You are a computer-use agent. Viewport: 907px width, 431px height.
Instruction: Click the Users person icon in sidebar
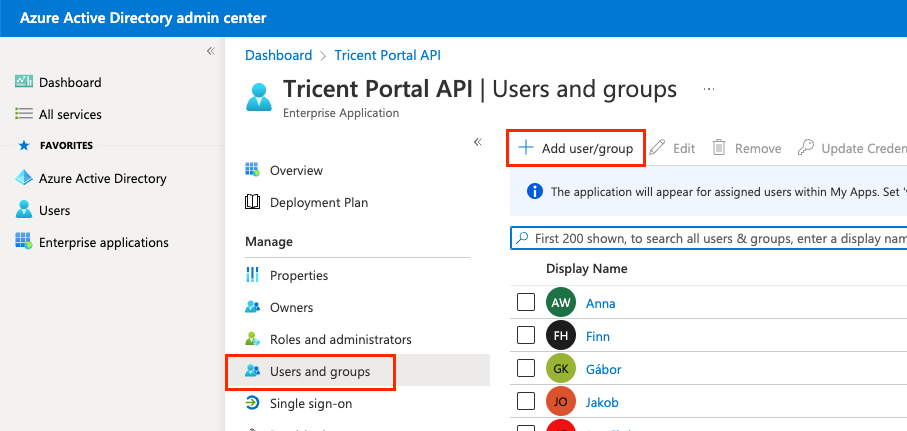point(24,209)
